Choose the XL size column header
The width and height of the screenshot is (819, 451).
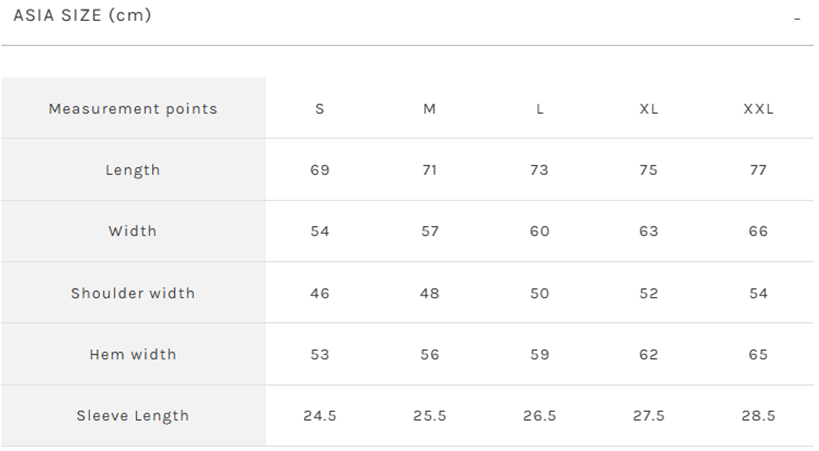click(649, 109)
